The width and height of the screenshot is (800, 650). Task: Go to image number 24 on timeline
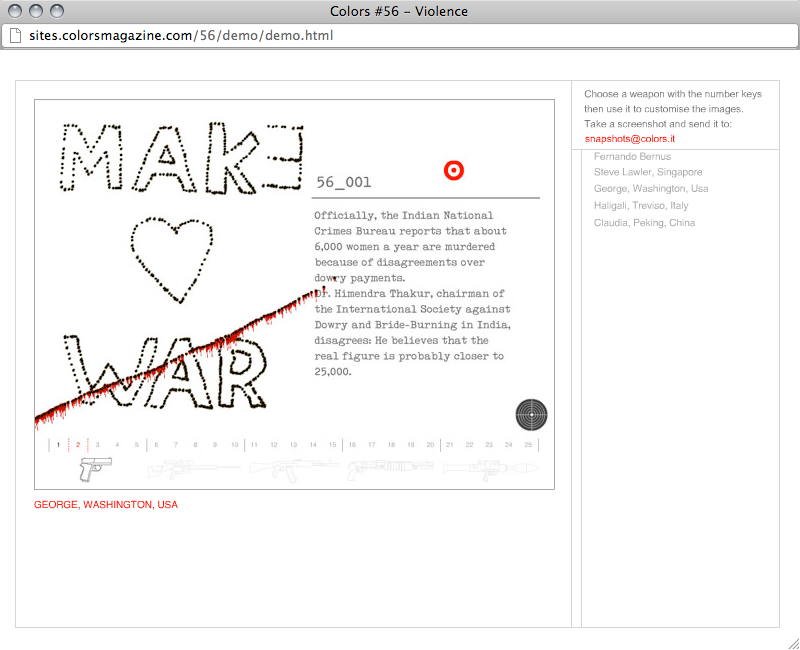509,445
